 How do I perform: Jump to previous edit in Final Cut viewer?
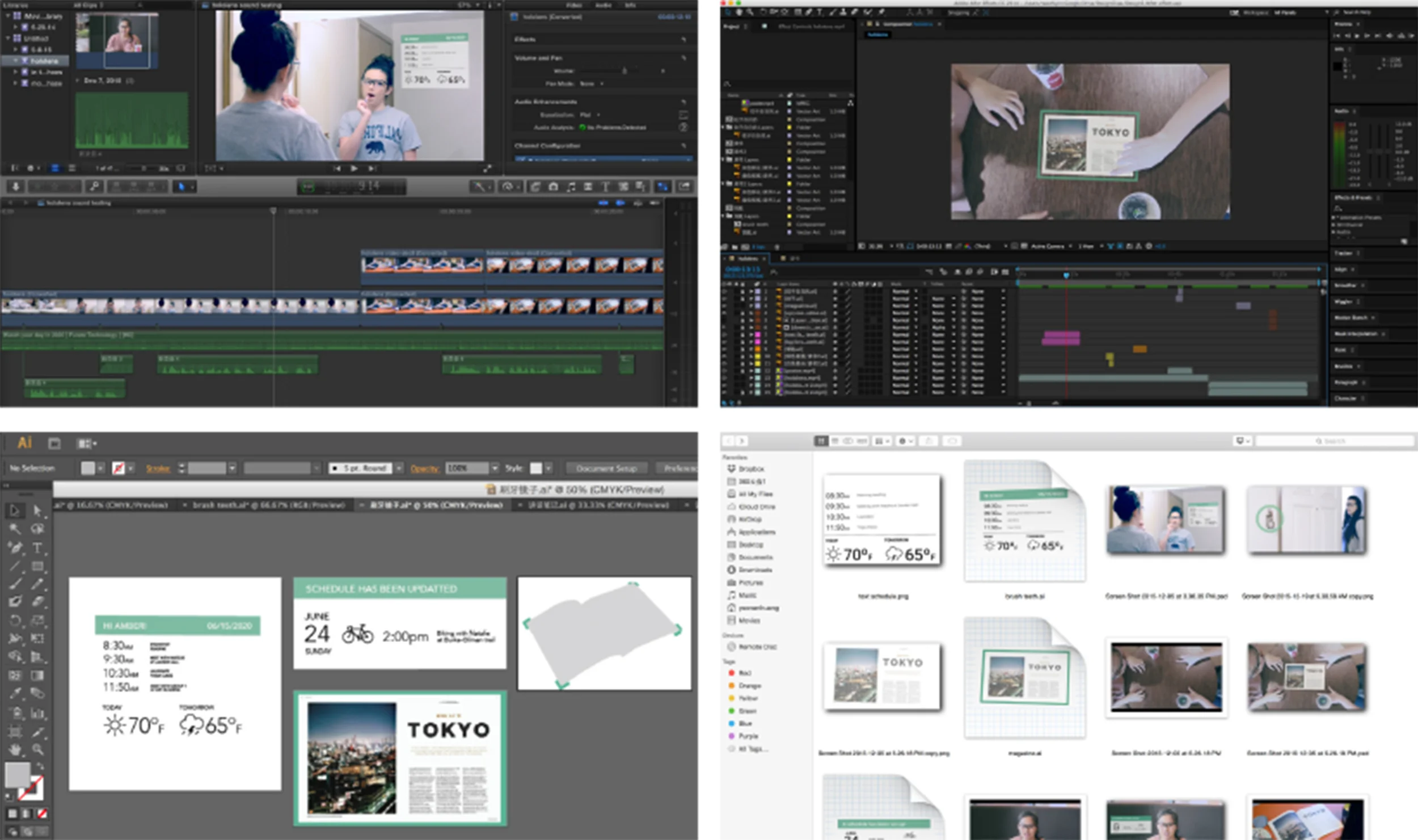click(x=337, y=168)
